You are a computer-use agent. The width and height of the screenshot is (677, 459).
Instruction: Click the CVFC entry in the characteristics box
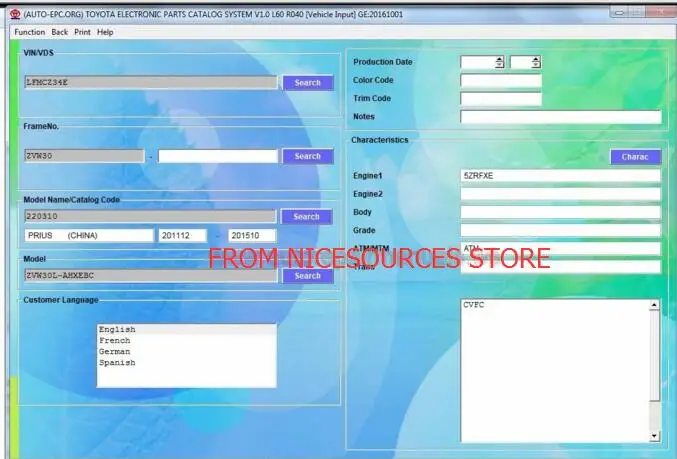(x=474, y=305)
